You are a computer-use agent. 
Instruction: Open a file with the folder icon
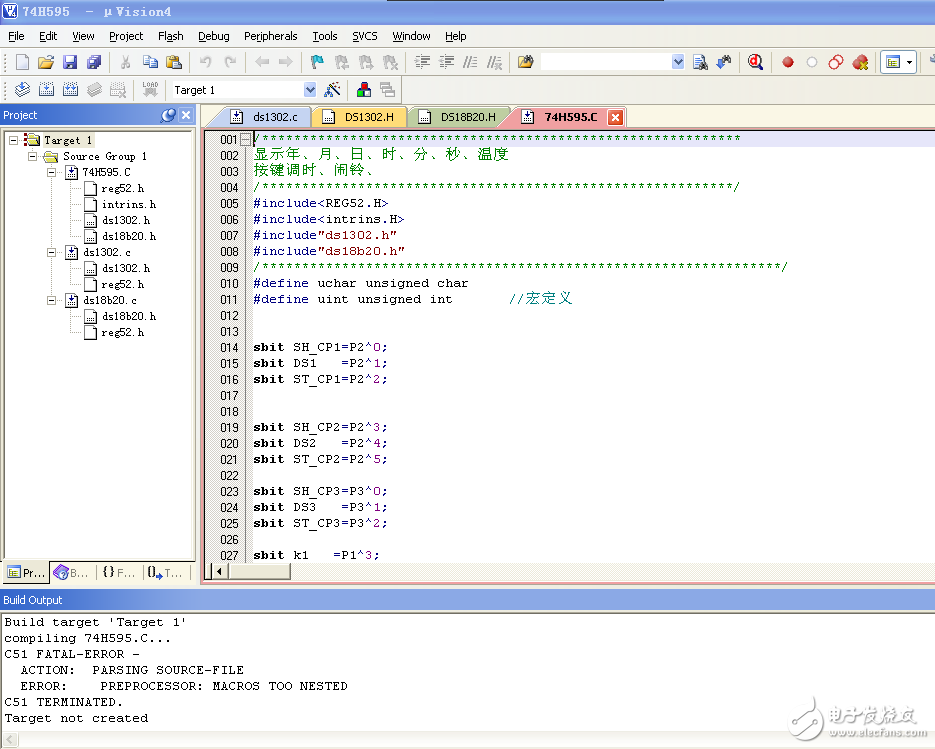point(46,62)
